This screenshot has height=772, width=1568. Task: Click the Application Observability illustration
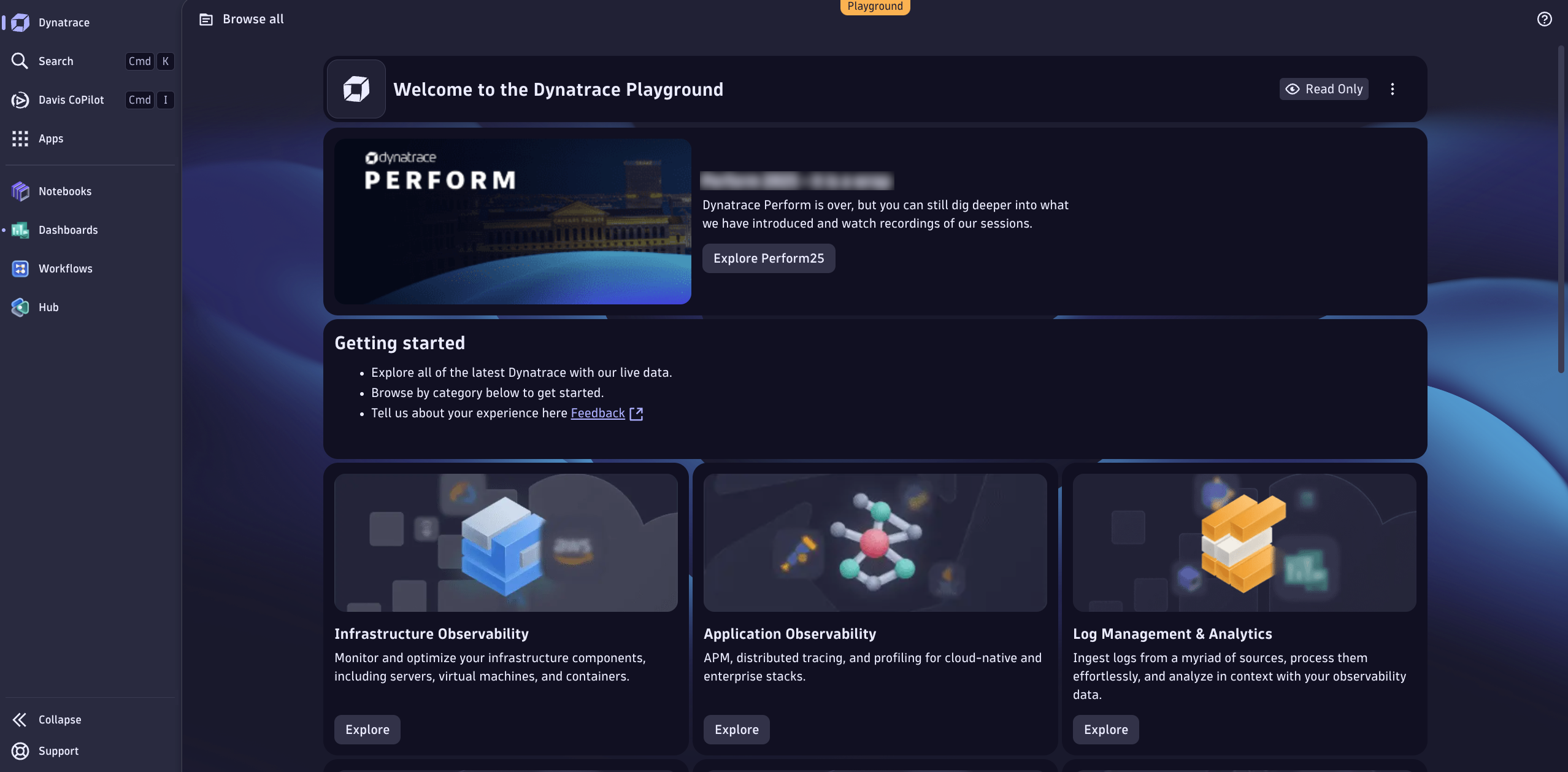point(875,542)
